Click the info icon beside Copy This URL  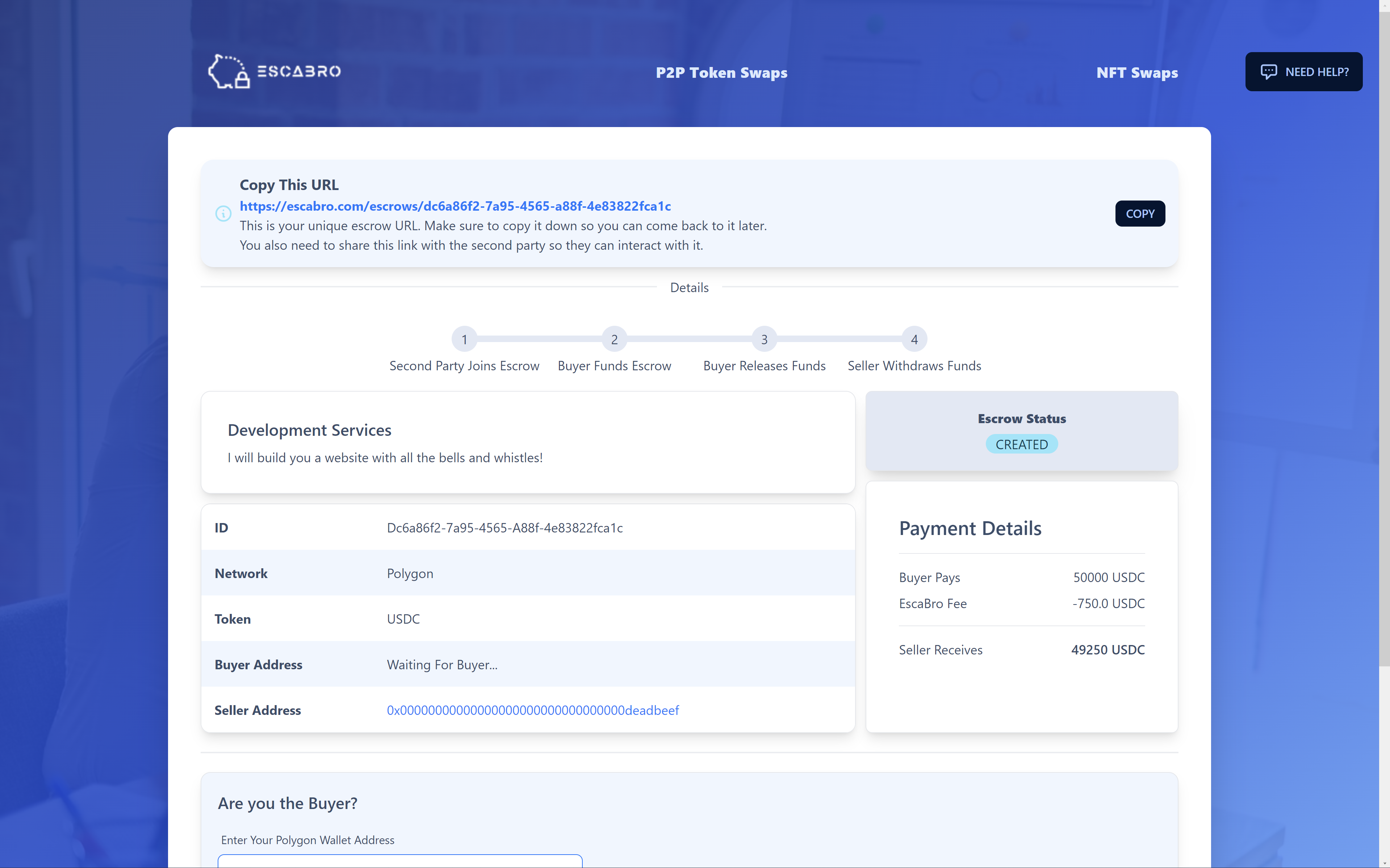click(x=223, y=214)
